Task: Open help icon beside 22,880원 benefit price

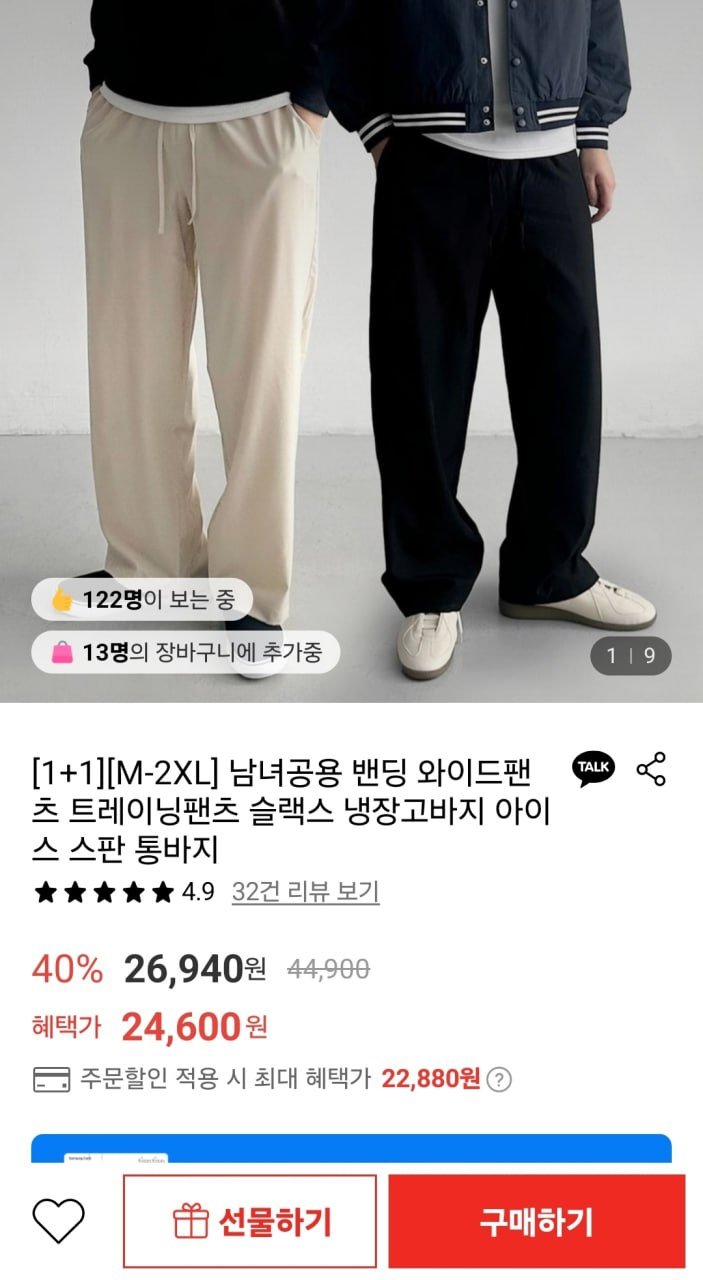Action: pos(499,1080)
